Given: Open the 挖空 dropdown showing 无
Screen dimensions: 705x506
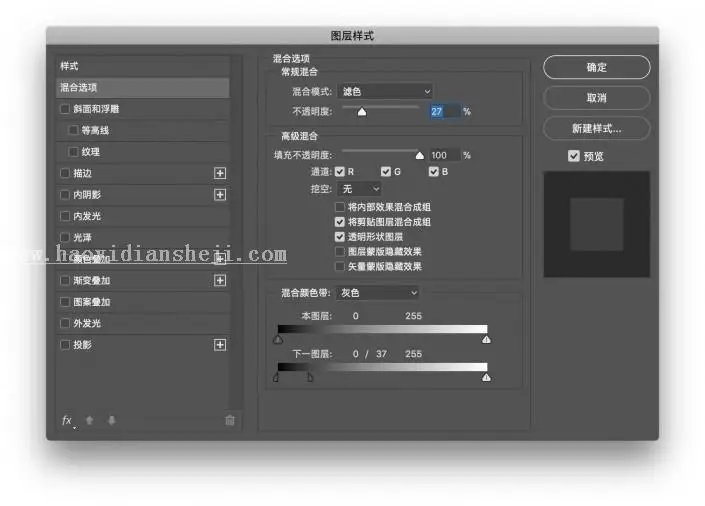Looking at the screenshot, I should click(360, 189).
